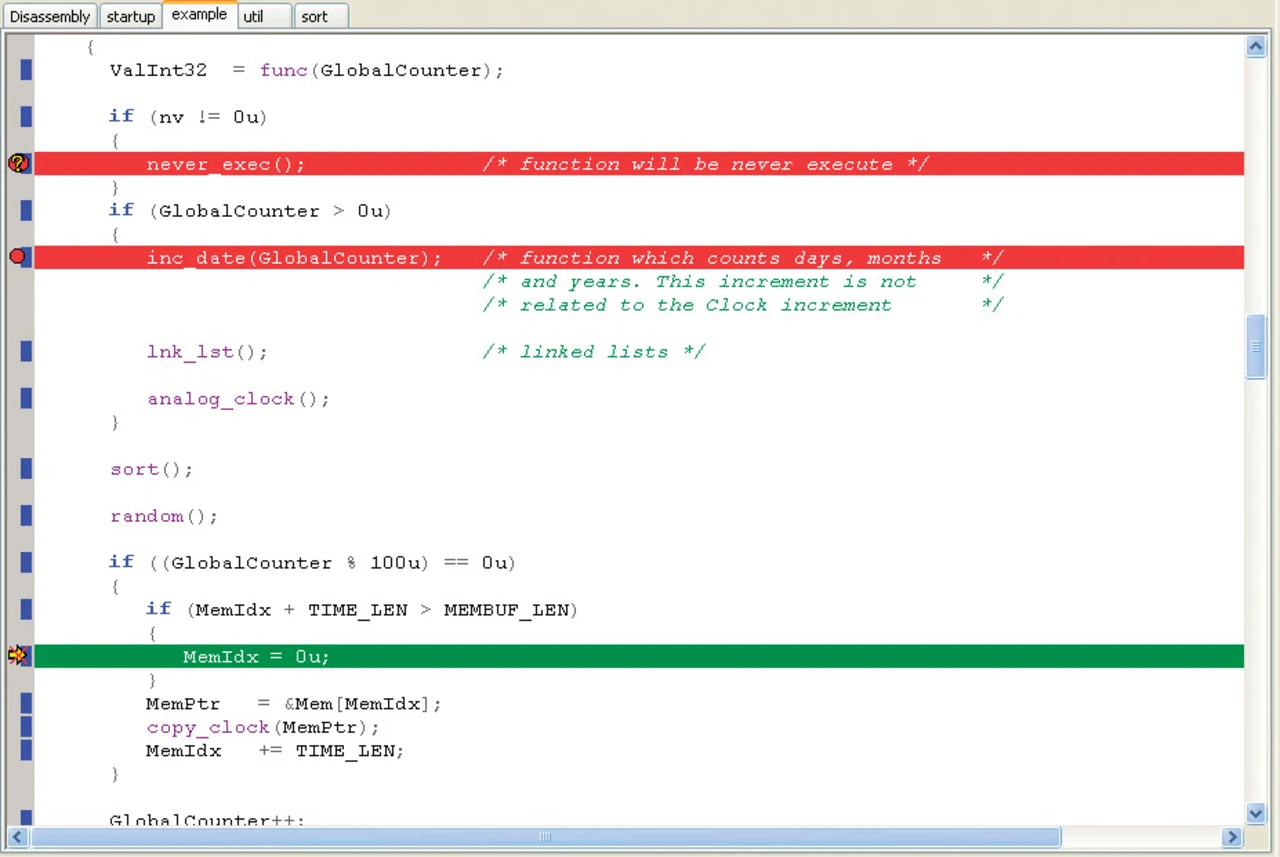
Task: Click gutter marker next to sort() call
Action: click(26, 469)
